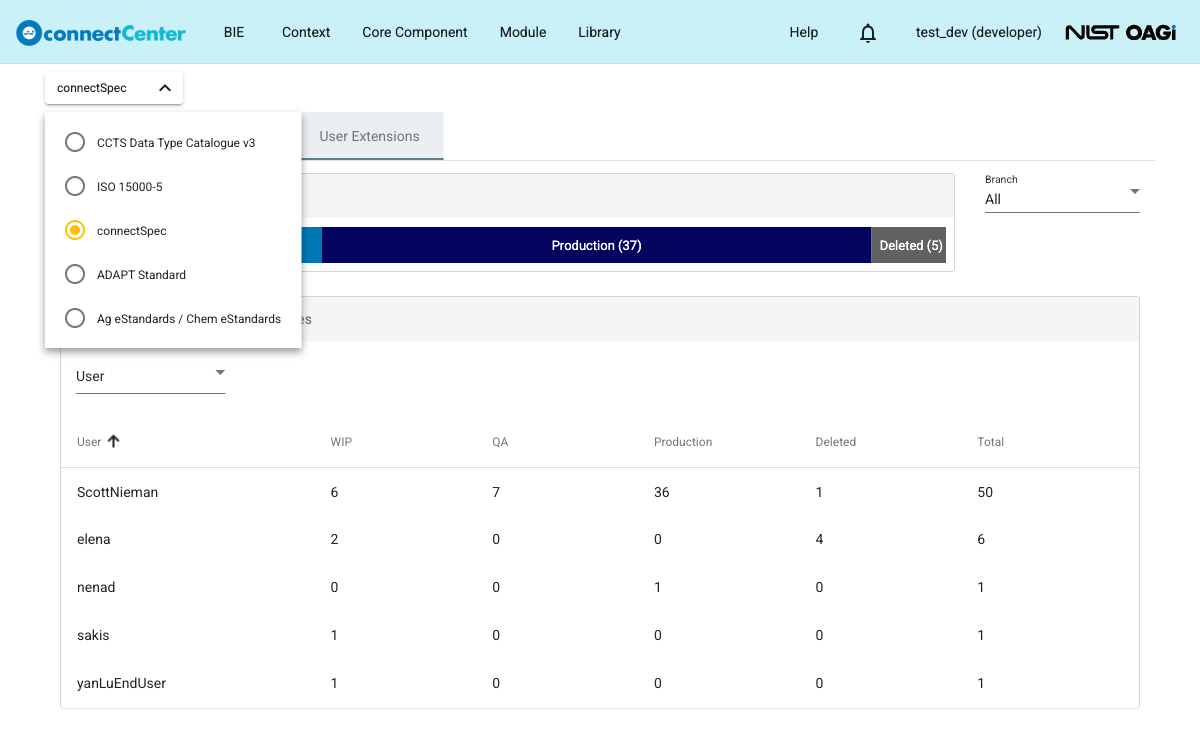1200x733 pixels.
Task: Open the Module menu
Action: coord(523,32)
